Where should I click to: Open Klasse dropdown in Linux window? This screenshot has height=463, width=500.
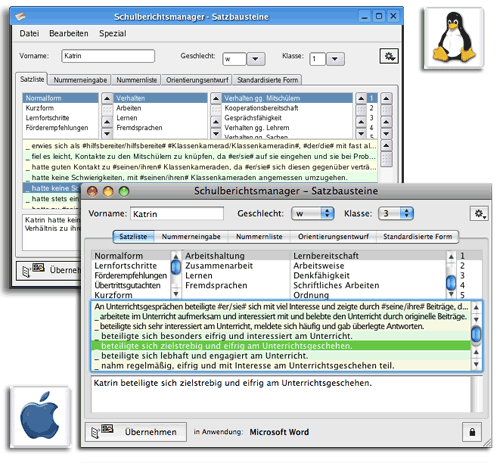click(x=335, y=59)
